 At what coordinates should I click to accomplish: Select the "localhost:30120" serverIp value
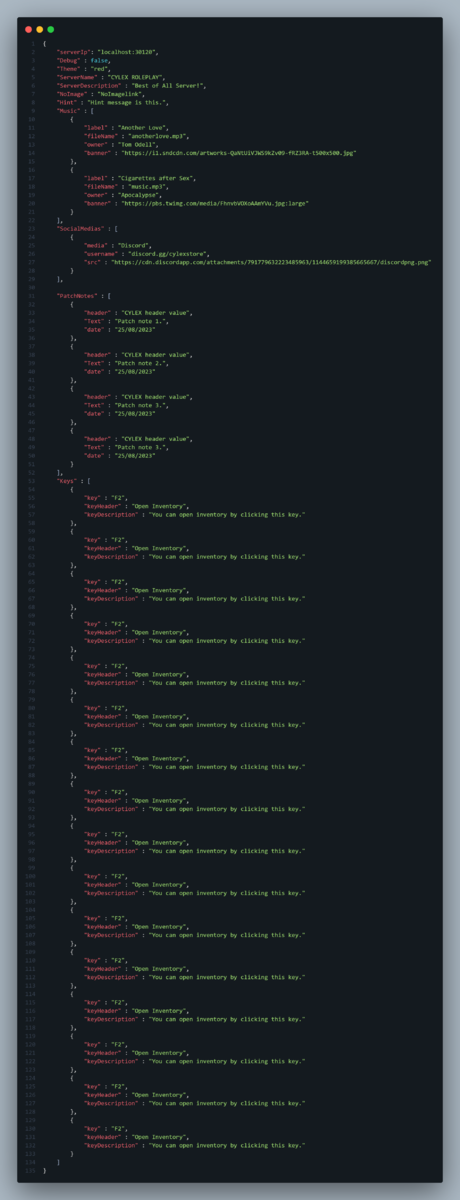[x=128, y=51]
